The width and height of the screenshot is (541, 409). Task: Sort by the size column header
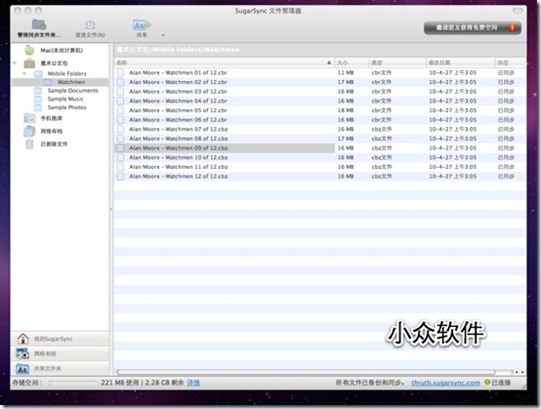351,62
